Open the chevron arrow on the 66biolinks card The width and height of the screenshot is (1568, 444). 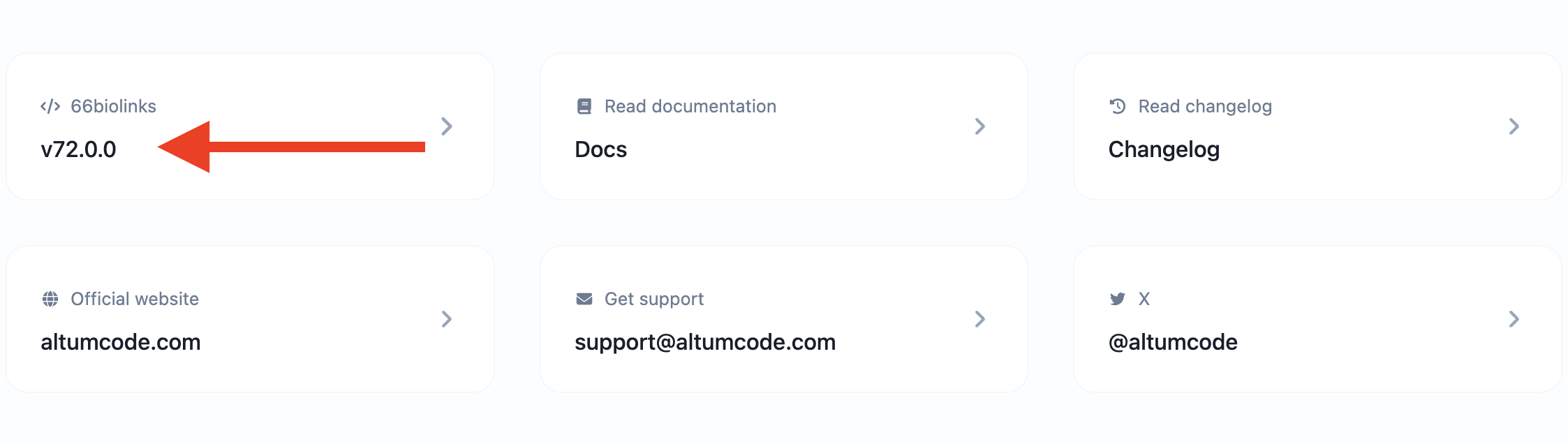tap(447, 126)
